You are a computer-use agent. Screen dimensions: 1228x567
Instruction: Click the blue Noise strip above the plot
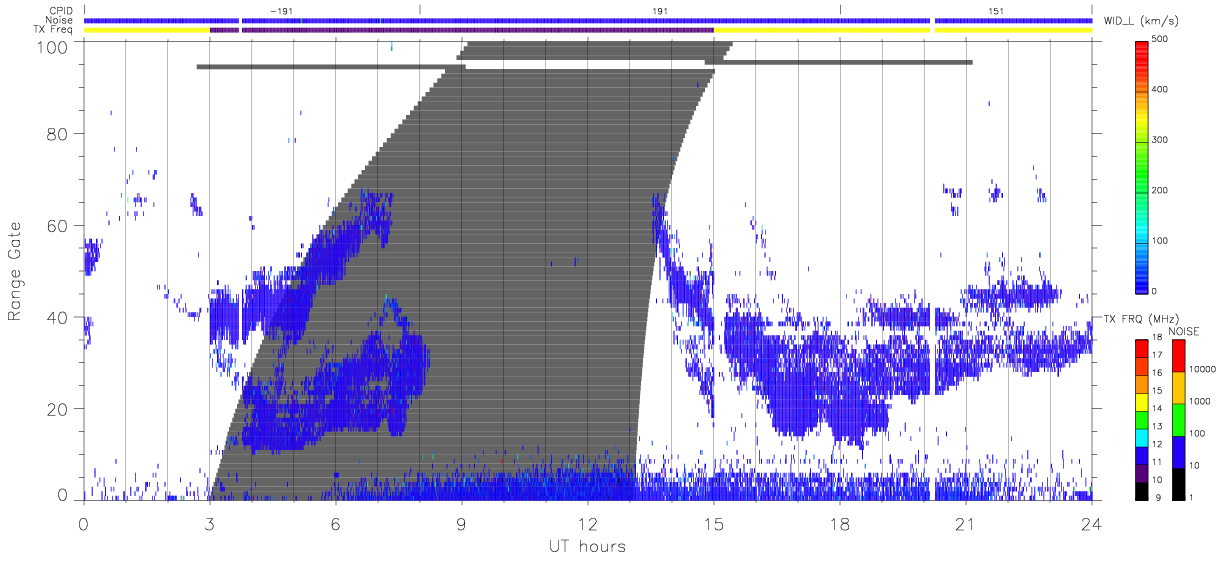click(588, 20)
